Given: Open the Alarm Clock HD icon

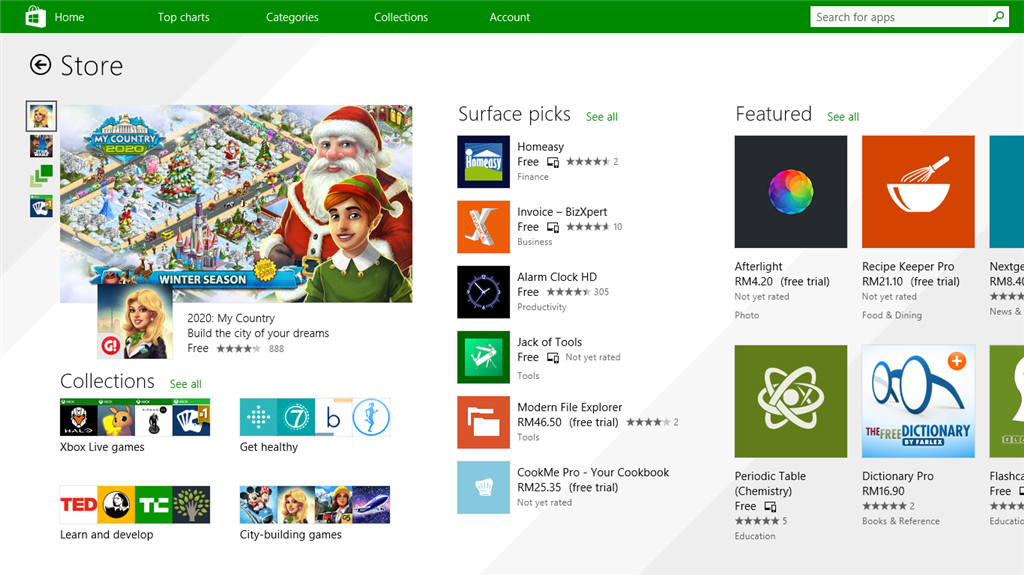Looking at the screenshot, I should pos(483,292).
